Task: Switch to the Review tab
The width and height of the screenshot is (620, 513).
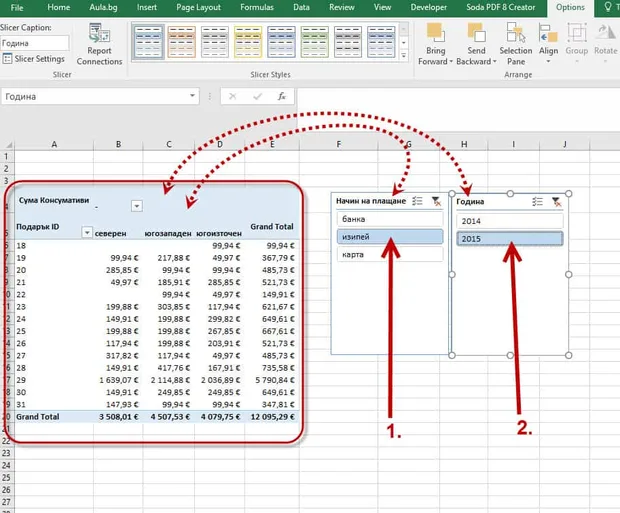Action: pos(342,8)
